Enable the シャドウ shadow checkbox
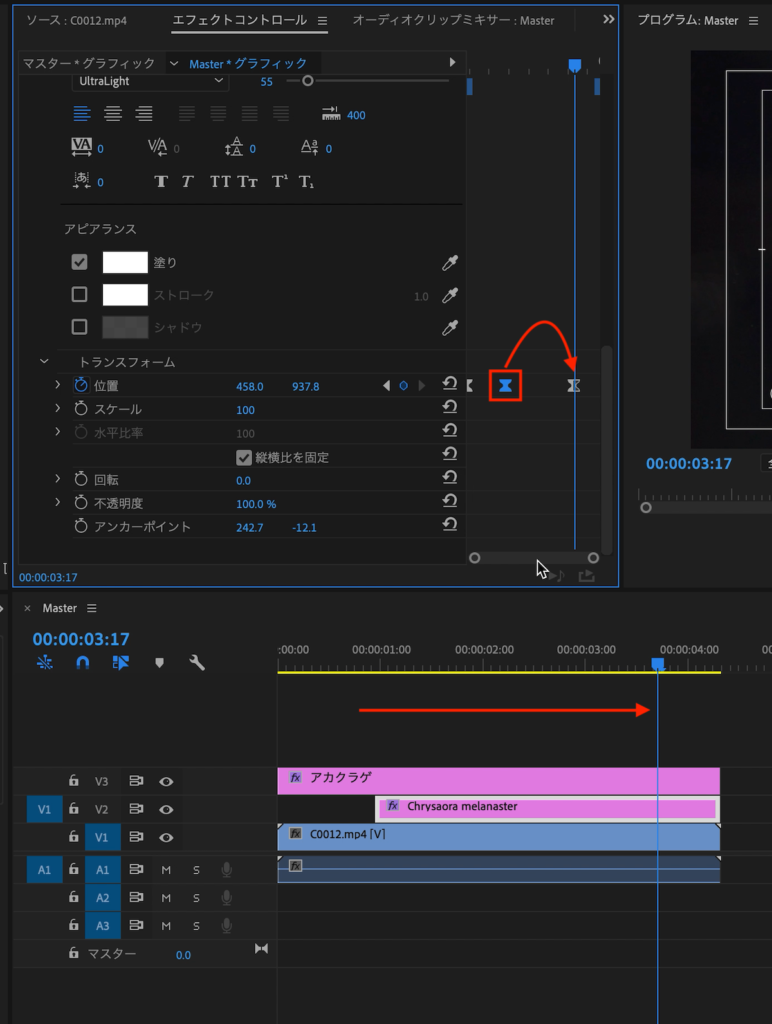This screenshot has height=1024, width=772. tap(79, 327)
